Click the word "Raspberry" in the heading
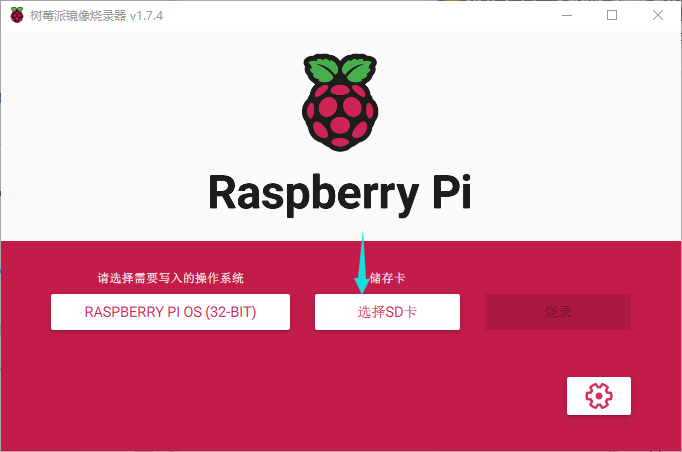Image resolution: width=682 pixels, height=452 pixels. tap(311, 193)
